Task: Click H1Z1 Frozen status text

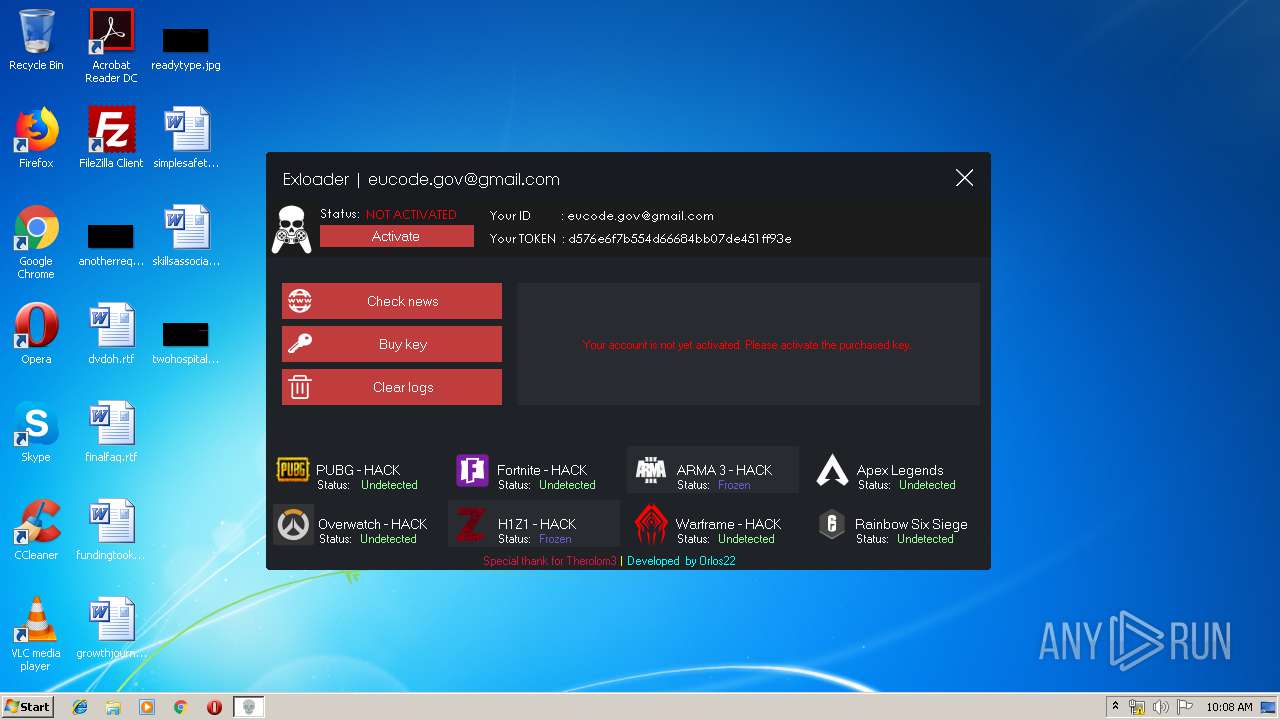Action: [x=555, y=539]
